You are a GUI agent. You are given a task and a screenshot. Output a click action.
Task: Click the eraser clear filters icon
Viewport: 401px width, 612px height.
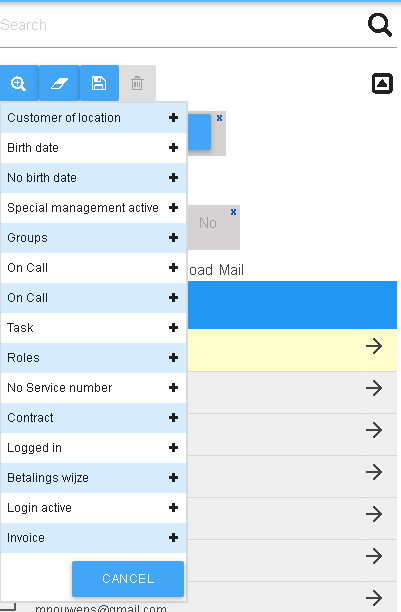point(59,83)
